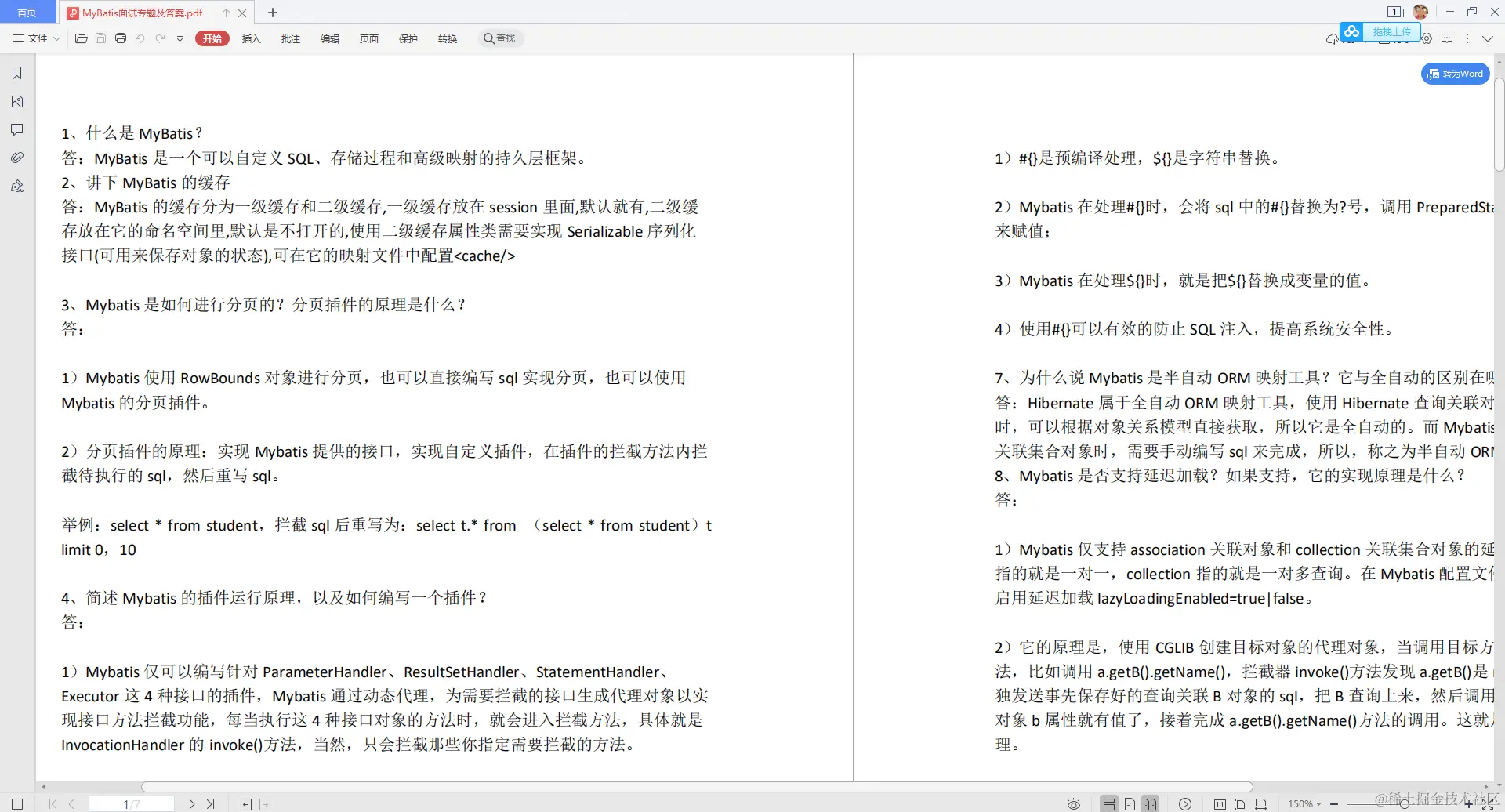Select the 开始 ribbon tab
The height and width of the screenshot is (812, 1505).
pos(212,38)
